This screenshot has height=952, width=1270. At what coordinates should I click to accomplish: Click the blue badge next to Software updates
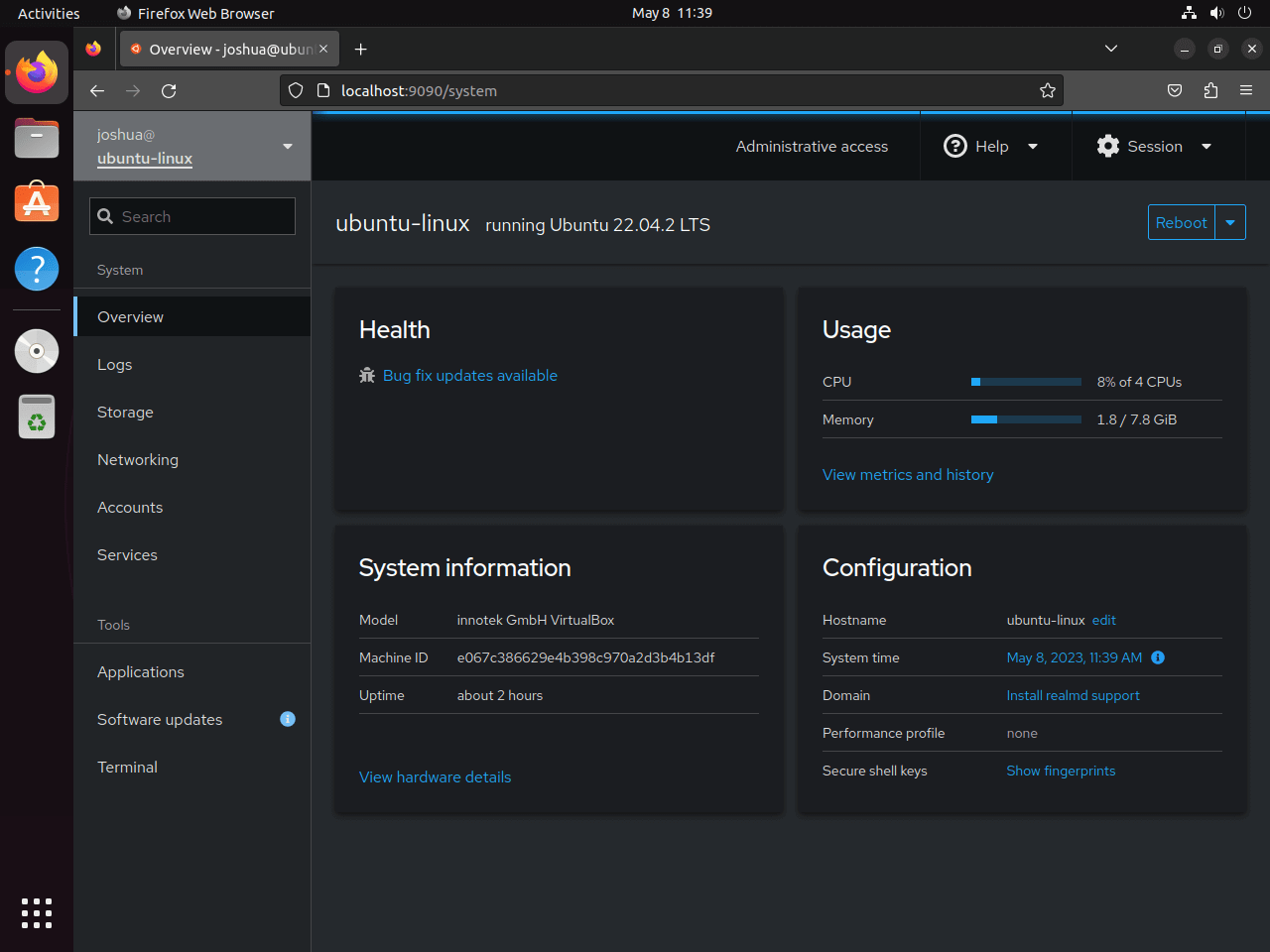(288, 718)
